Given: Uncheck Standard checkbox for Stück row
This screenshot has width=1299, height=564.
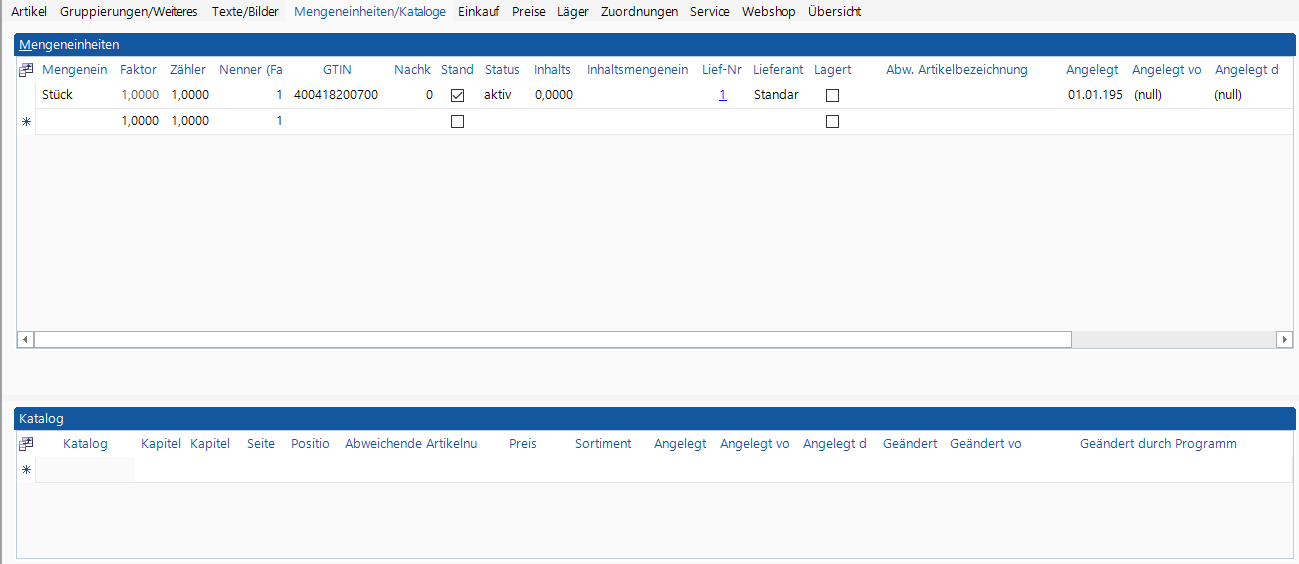Looking at the screenshot, I should pyautogui.click(x=458, y=96).
